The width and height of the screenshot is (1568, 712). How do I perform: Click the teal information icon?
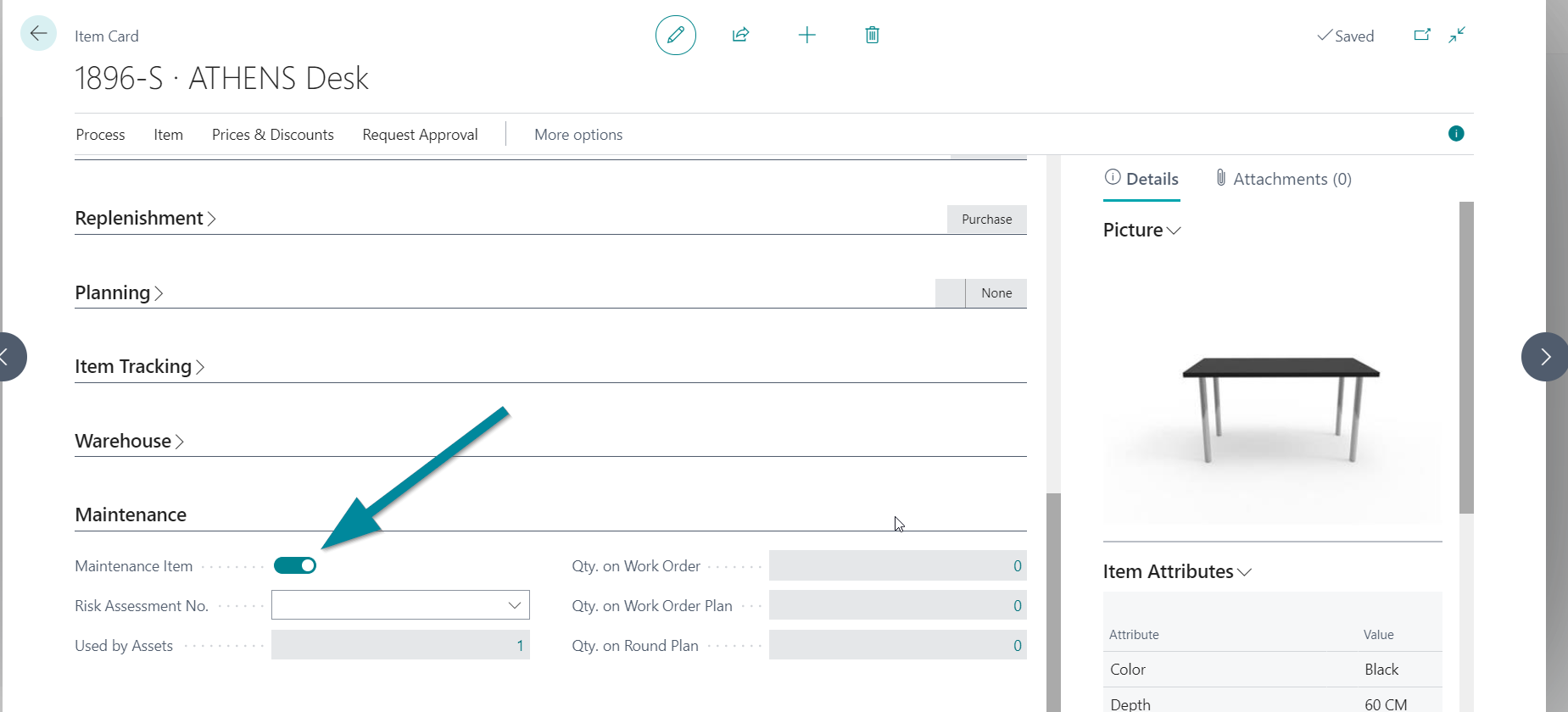(x=1456, y=133)
